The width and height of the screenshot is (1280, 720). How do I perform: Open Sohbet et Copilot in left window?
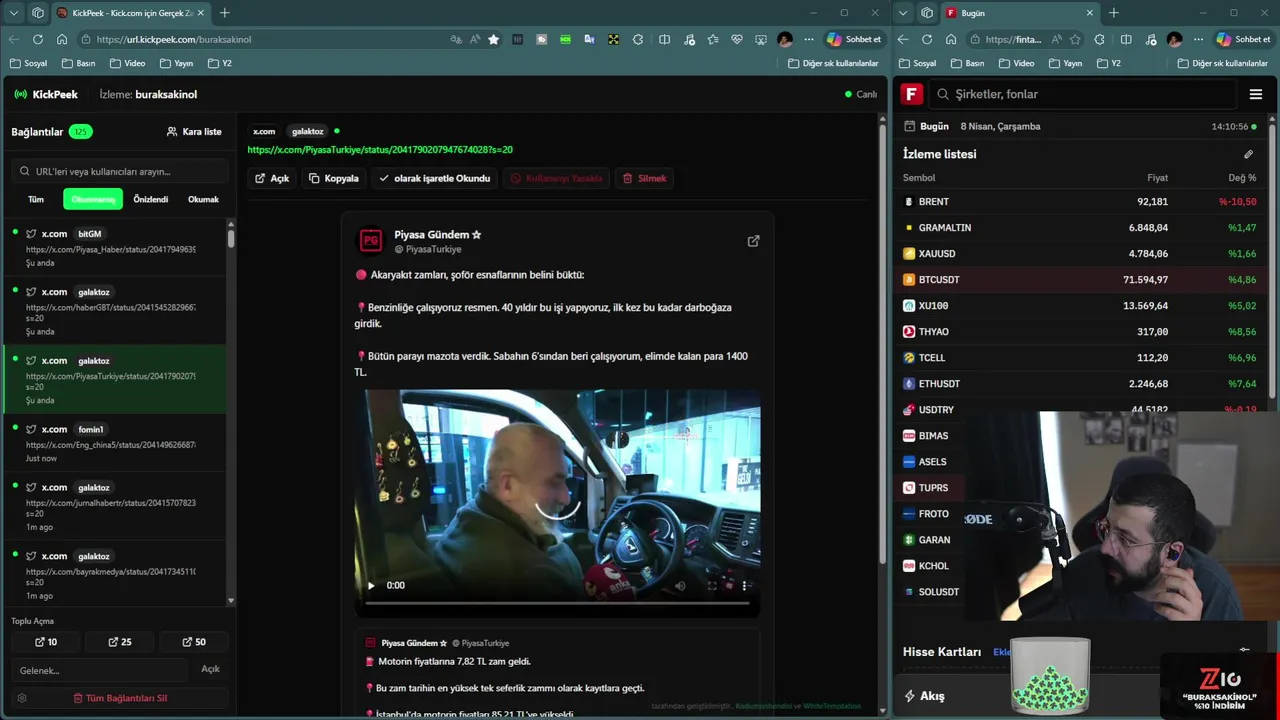point(854,39)
